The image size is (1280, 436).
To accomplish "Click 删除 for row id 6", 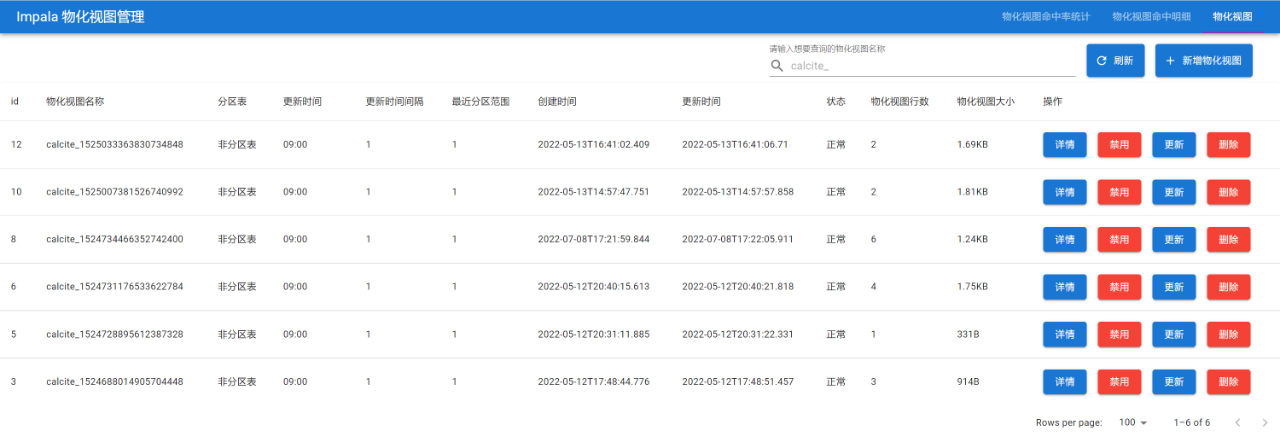I will 1229,287.
